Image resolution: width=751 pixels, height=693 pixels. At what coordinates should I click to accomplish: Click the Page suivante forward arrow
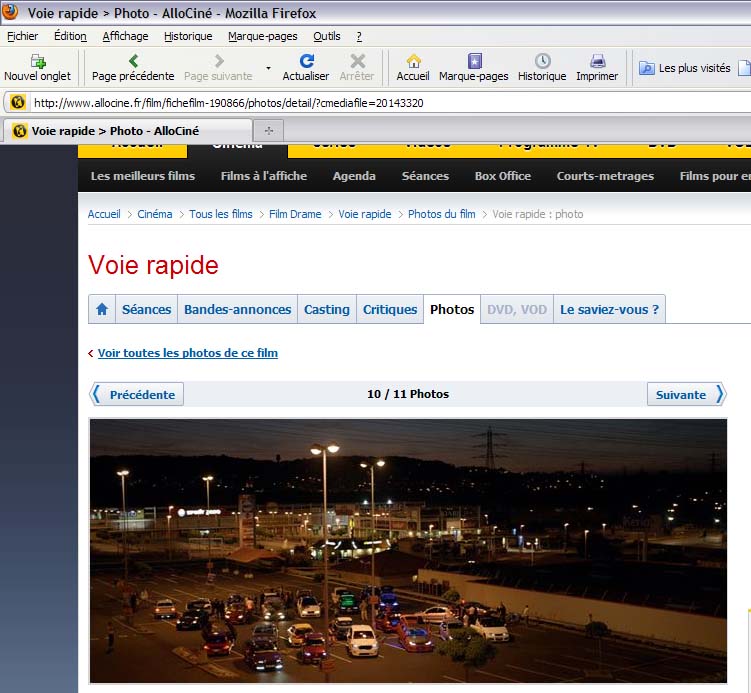219,61
